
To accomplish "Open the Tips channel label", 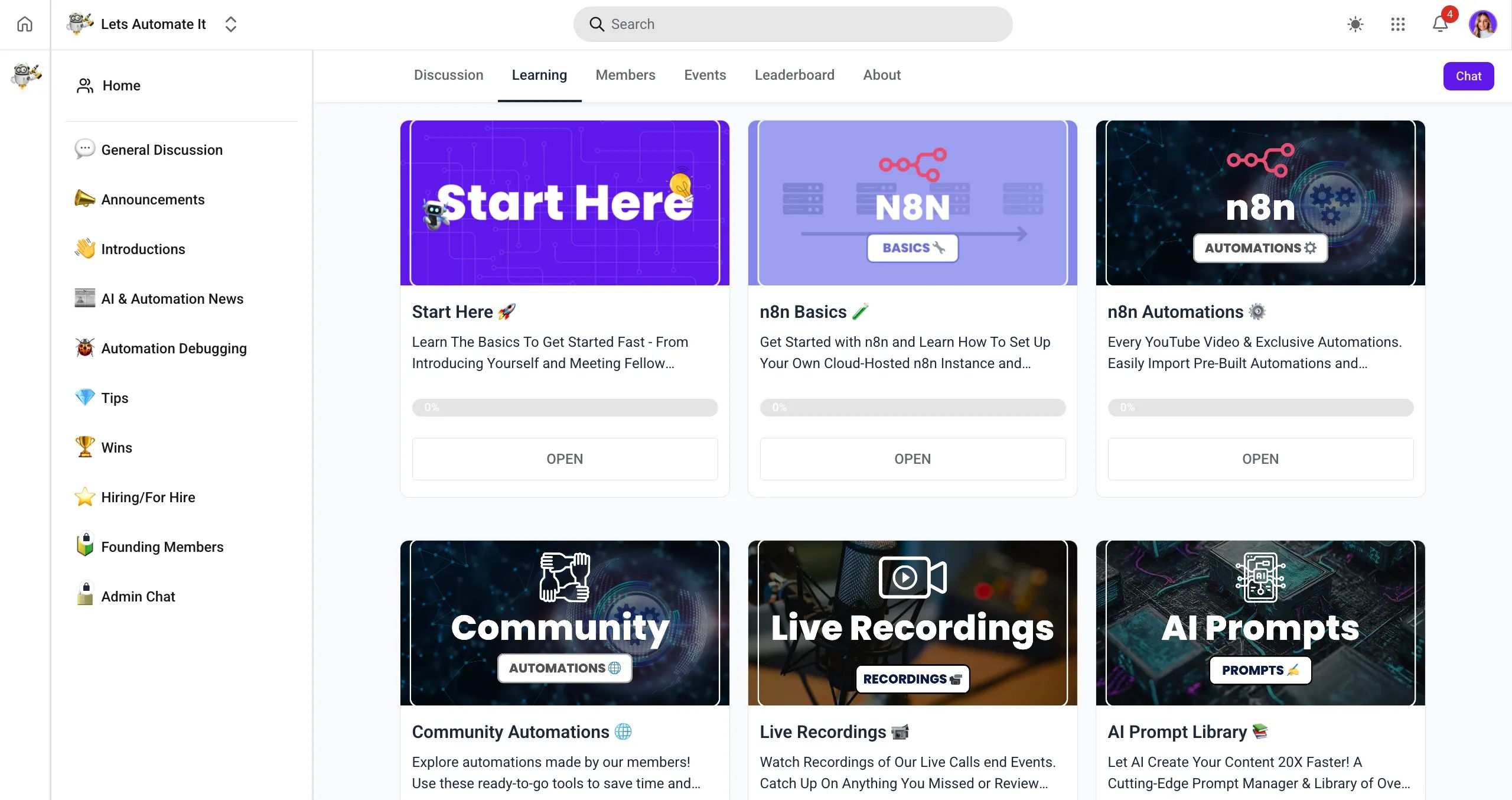I will (x=115, y=398).
